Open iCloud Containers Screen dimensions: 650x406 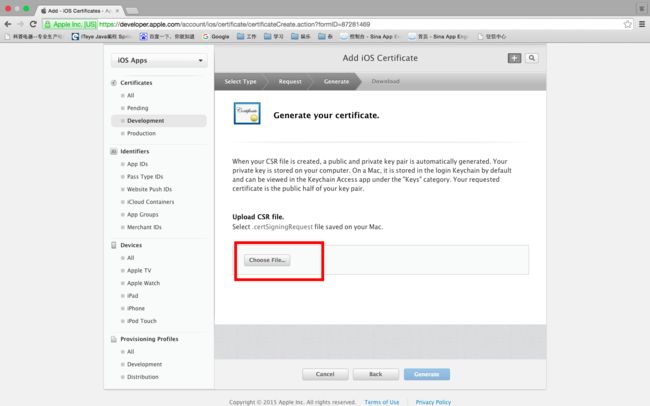[150, 202]
